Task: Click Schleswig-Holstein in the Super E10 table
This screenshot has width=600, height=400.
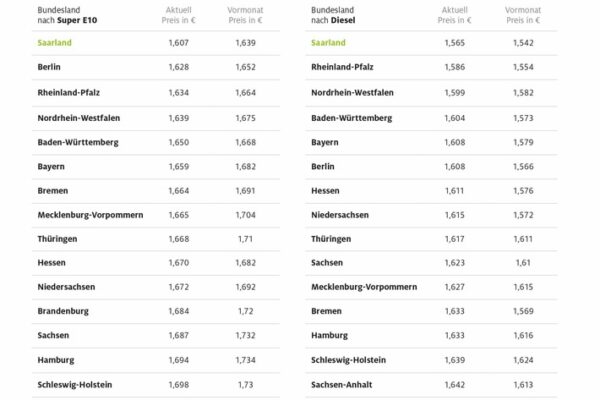Action: tap(75, 385)
